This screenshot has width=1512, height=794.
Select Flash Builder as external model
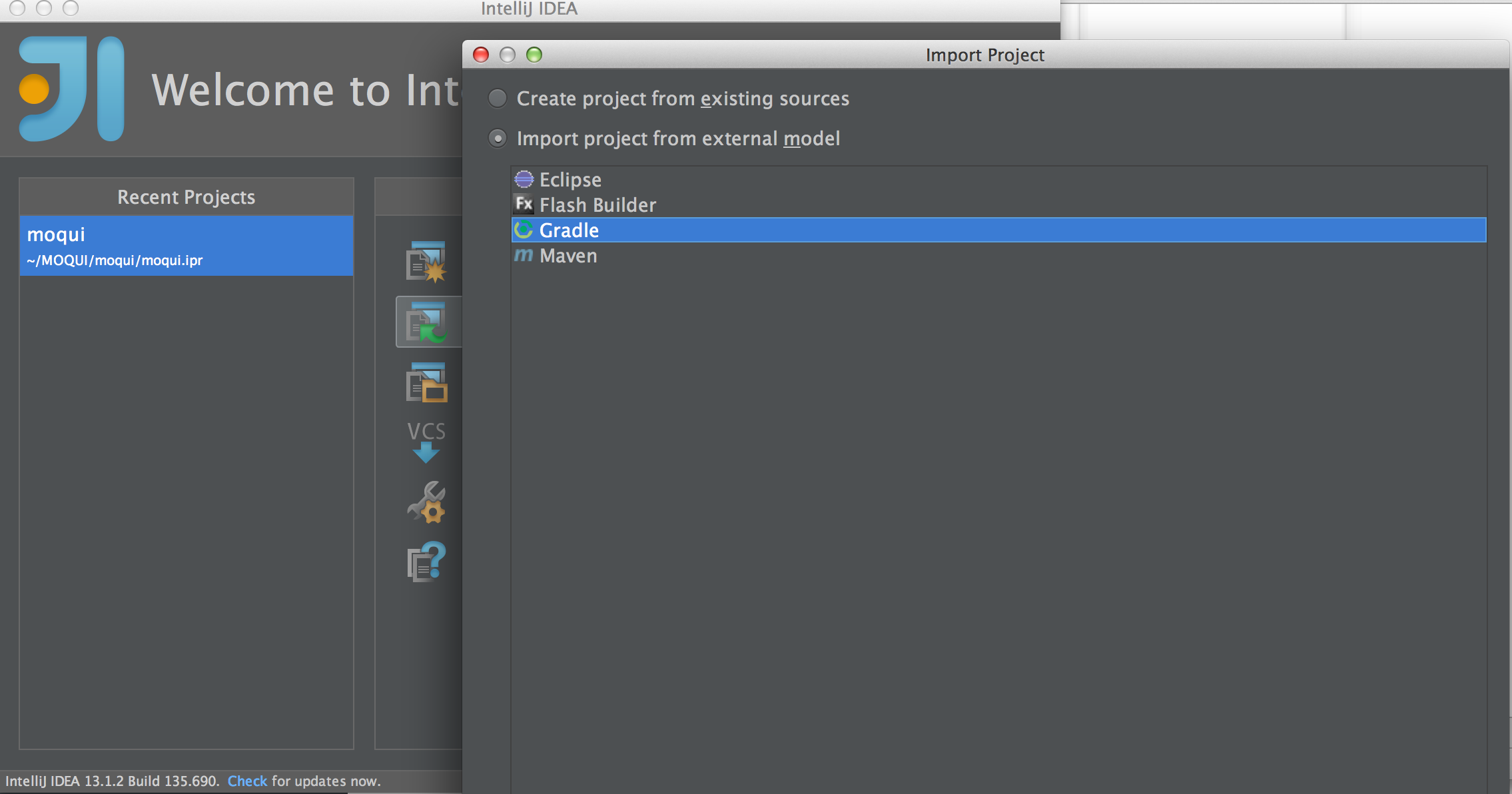tap(998, 204)
